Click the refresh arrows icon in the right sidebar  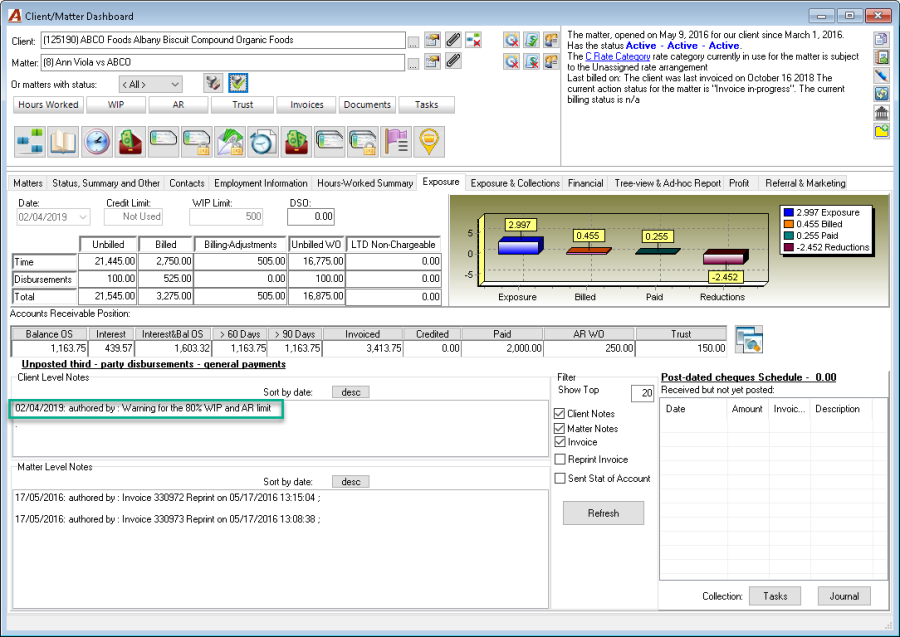tap(881, 94)
